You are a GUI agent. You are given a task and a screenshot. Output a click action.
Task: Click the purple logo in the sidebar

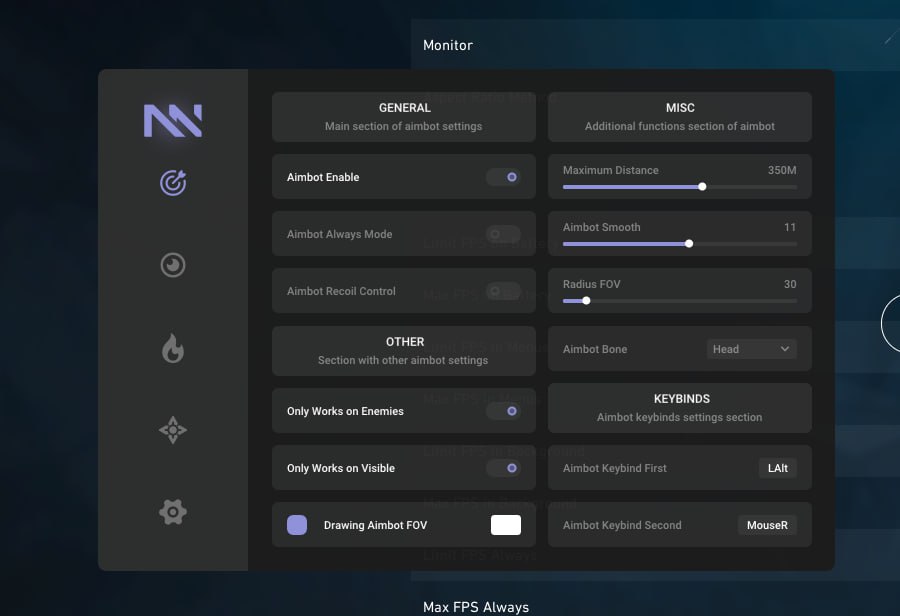click(x=173, y=120)
